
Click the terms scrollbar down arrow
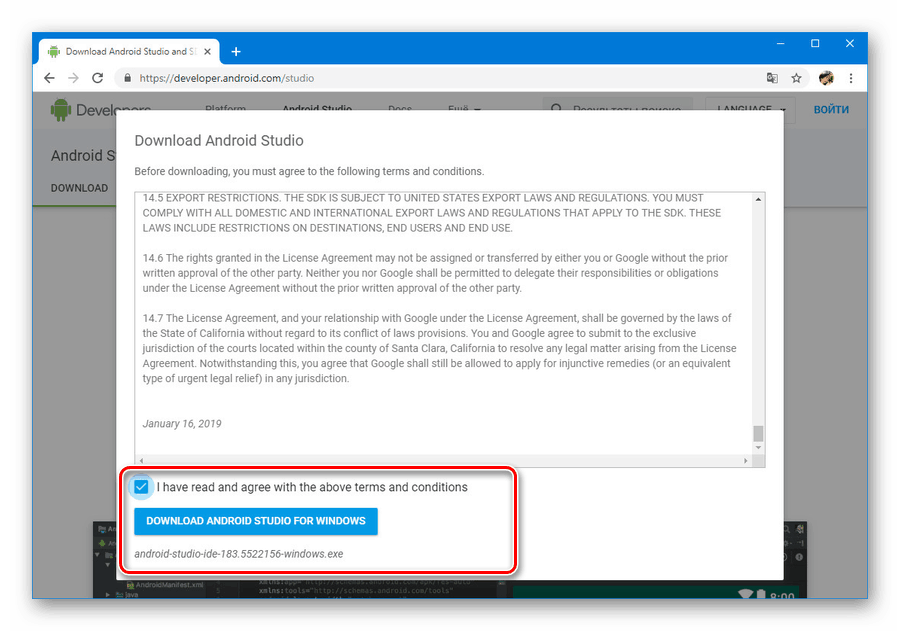tap(758, 447)
